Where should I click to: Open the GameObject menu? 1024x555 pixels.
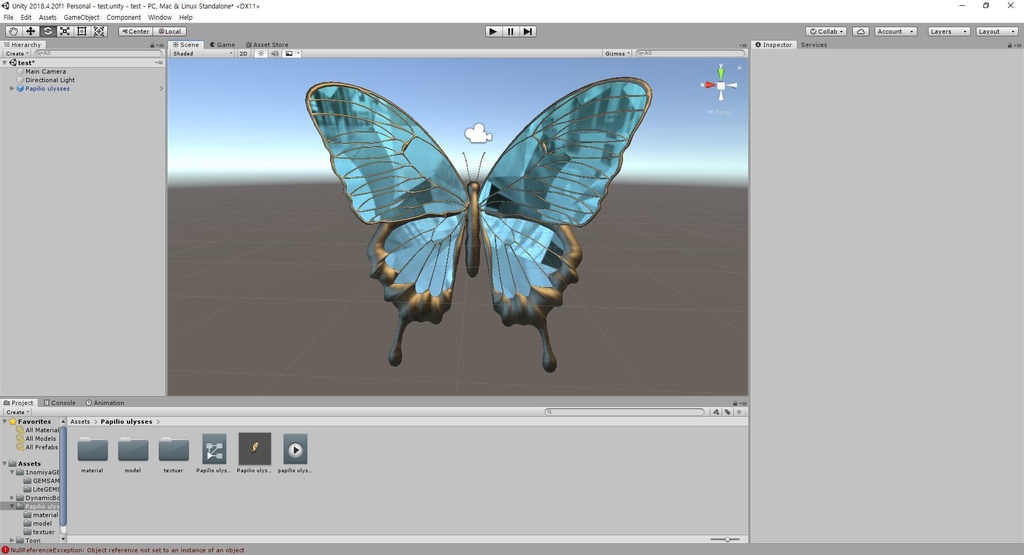click(82, 18)
